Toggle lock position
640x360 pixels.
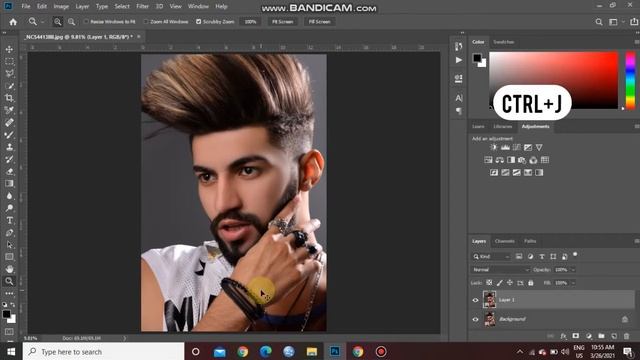(510, 282)
